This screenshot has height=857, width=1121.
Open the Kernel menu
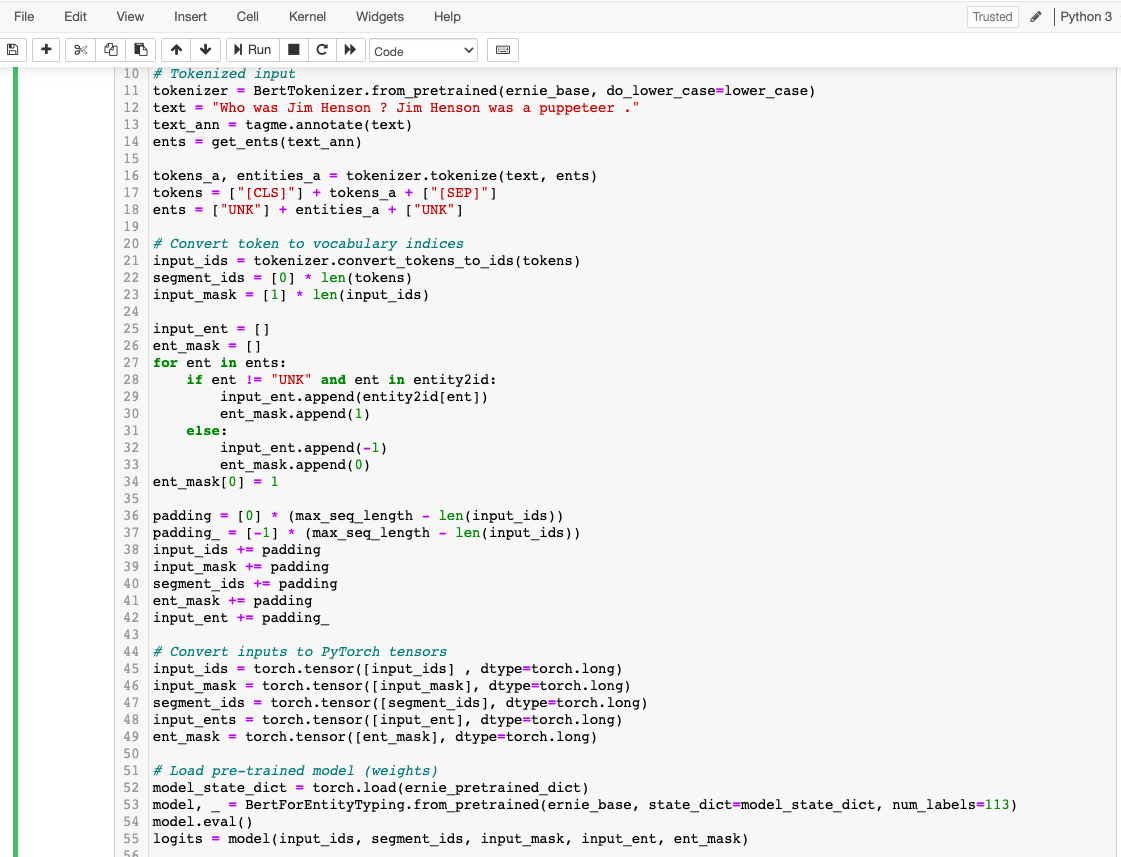pos(307,16)
